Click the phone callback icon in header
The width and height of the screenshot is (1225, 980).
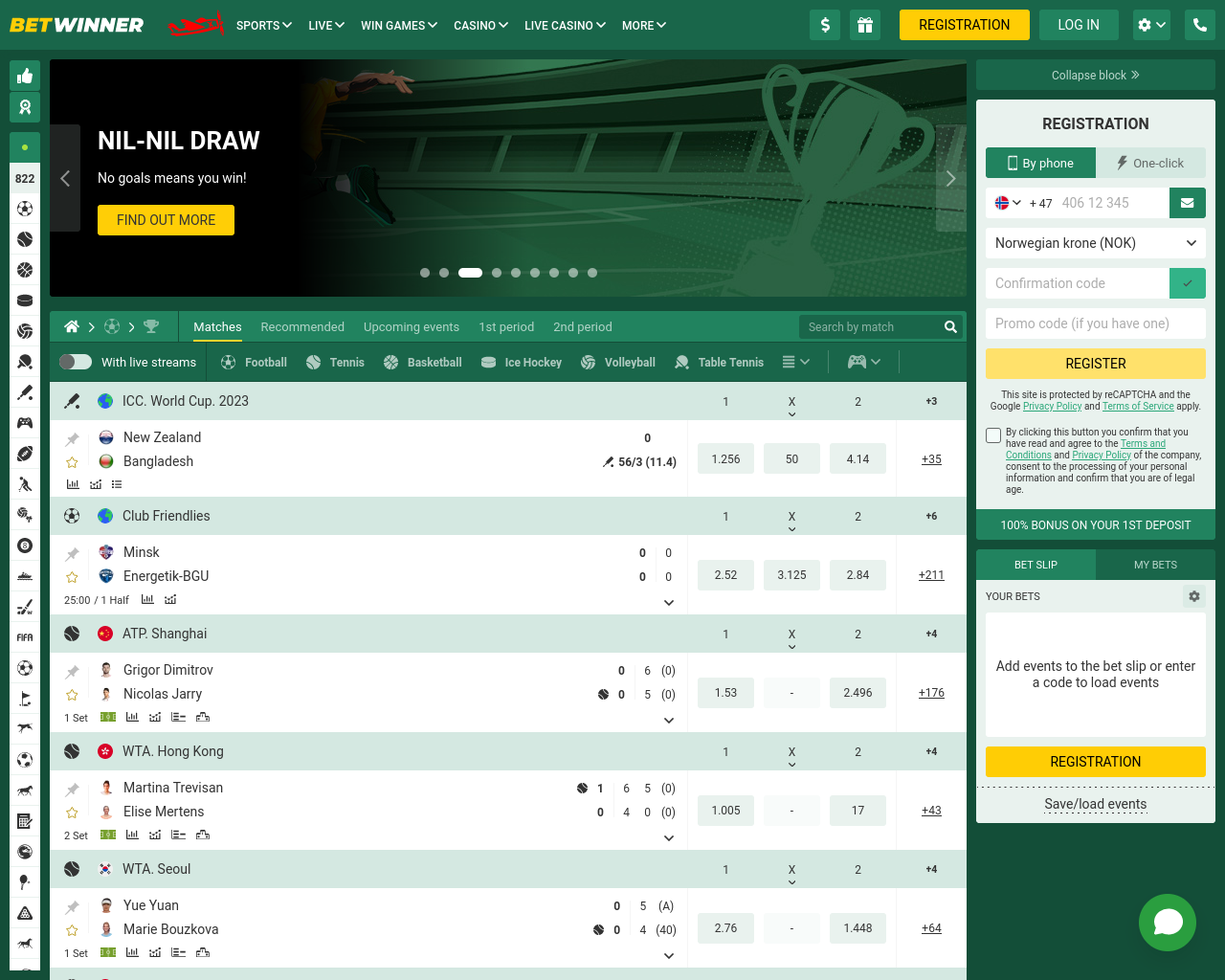(x=1200, y=25)
